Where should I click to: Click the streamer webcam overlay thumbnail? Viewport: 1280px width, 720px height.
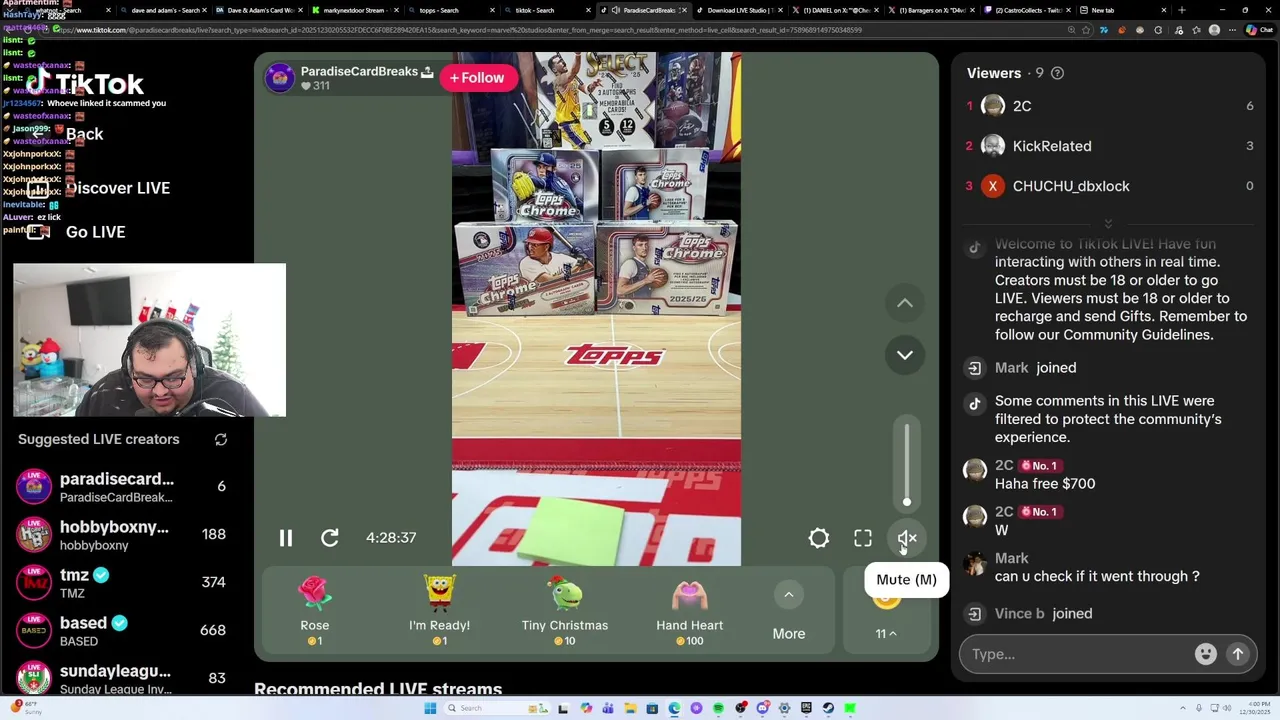[150, 340]
